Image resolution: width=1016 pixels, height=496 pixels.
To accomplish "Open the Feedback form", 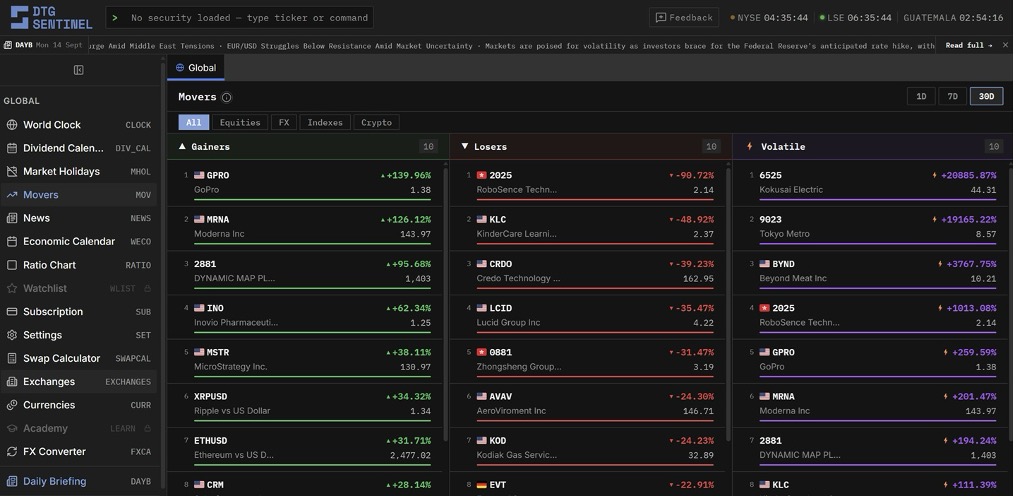I will pyautogui.click(x=684, y=18).
